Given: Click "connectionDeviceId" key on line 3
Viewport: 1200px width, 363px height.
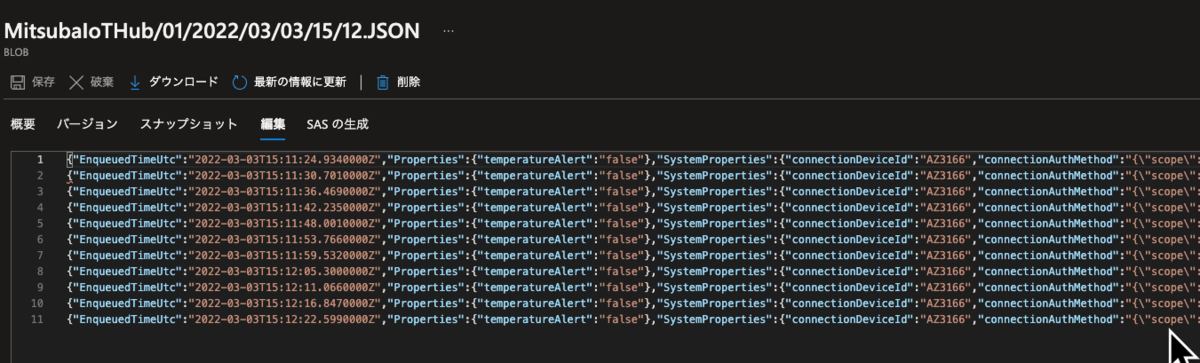Looking at the screenshot, I should (852, 192).
